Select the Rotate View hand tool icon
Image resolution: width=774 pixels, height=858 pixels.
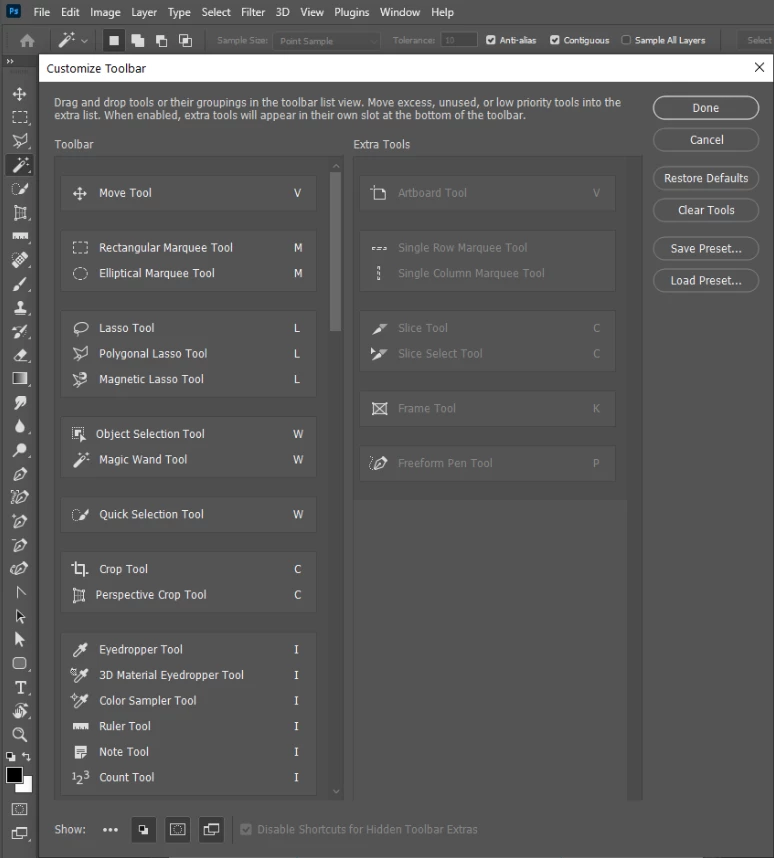(x=20, y=711)
